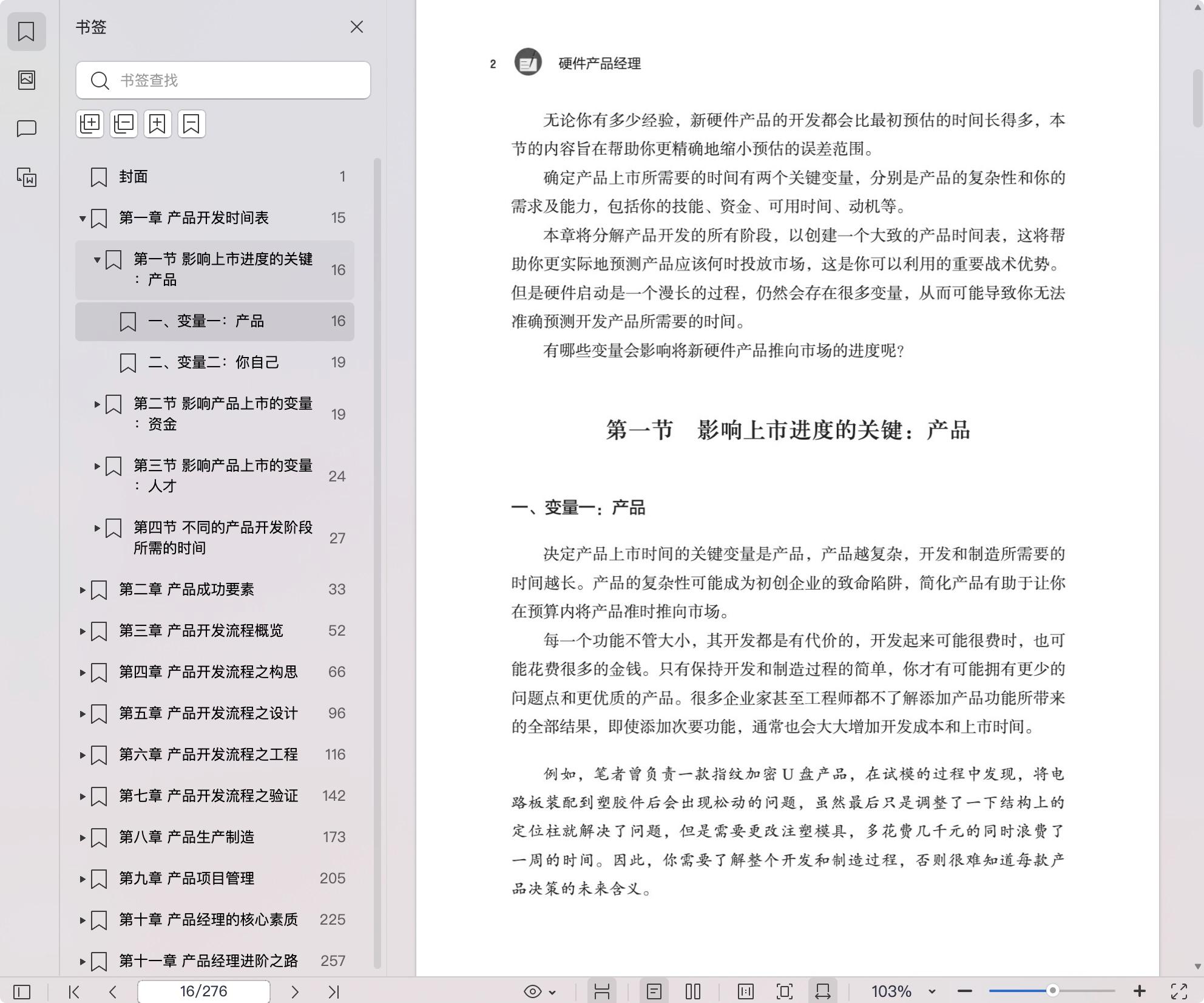Select bookmark 一、变量一：产品
1204x1003 pixels.
(x=215, y=321)
